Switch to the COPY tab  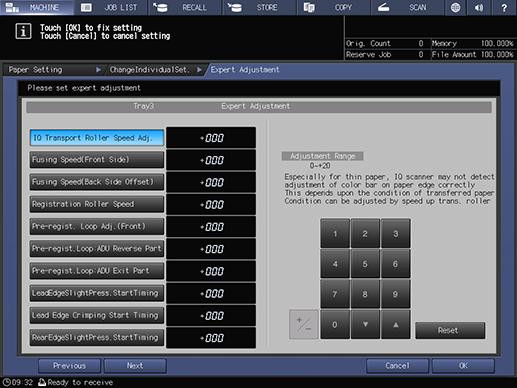(334, 7)
